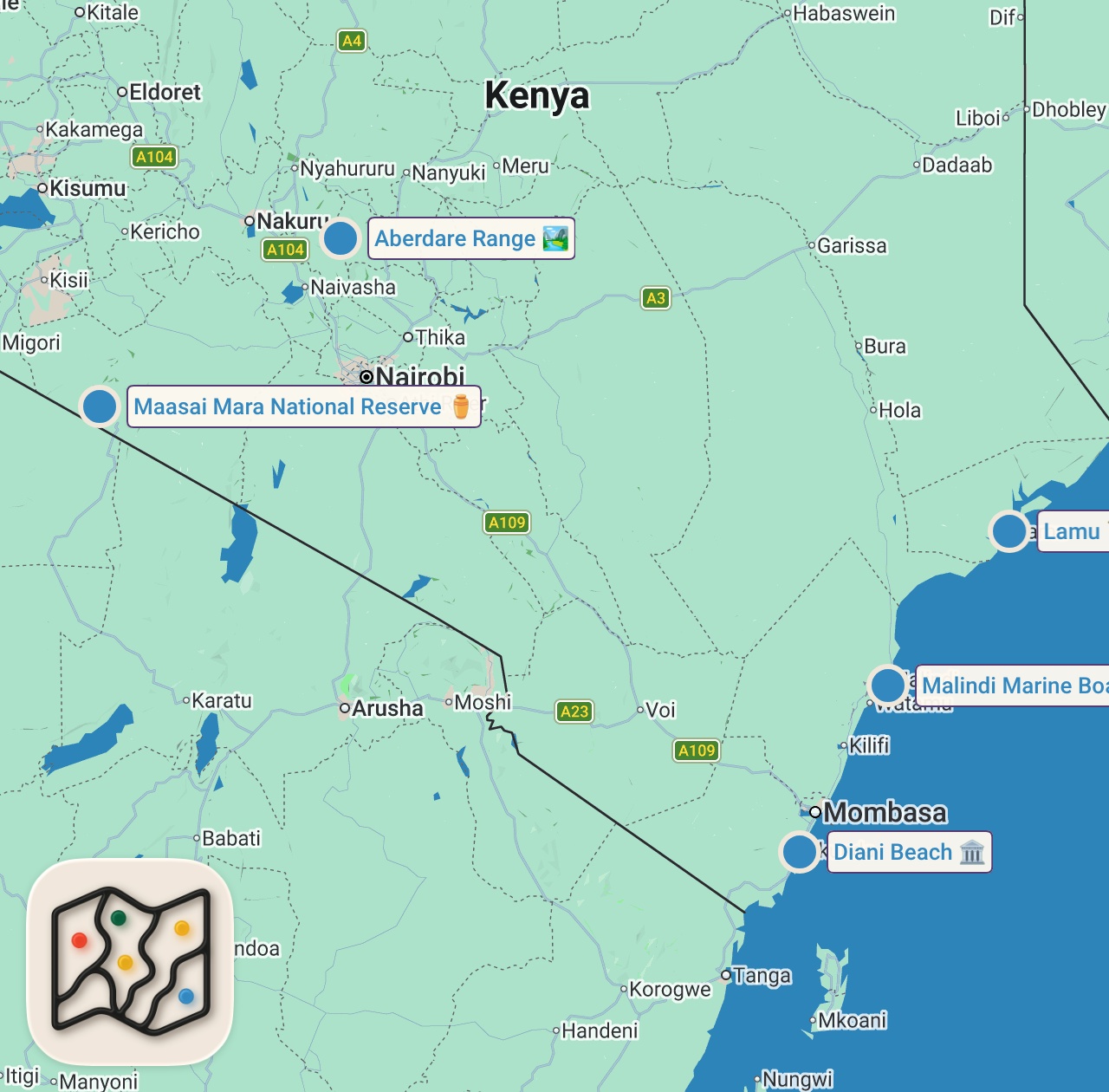
Task: Click the Kericho town label
Action: pyautogui.click(x=165, y=231)
